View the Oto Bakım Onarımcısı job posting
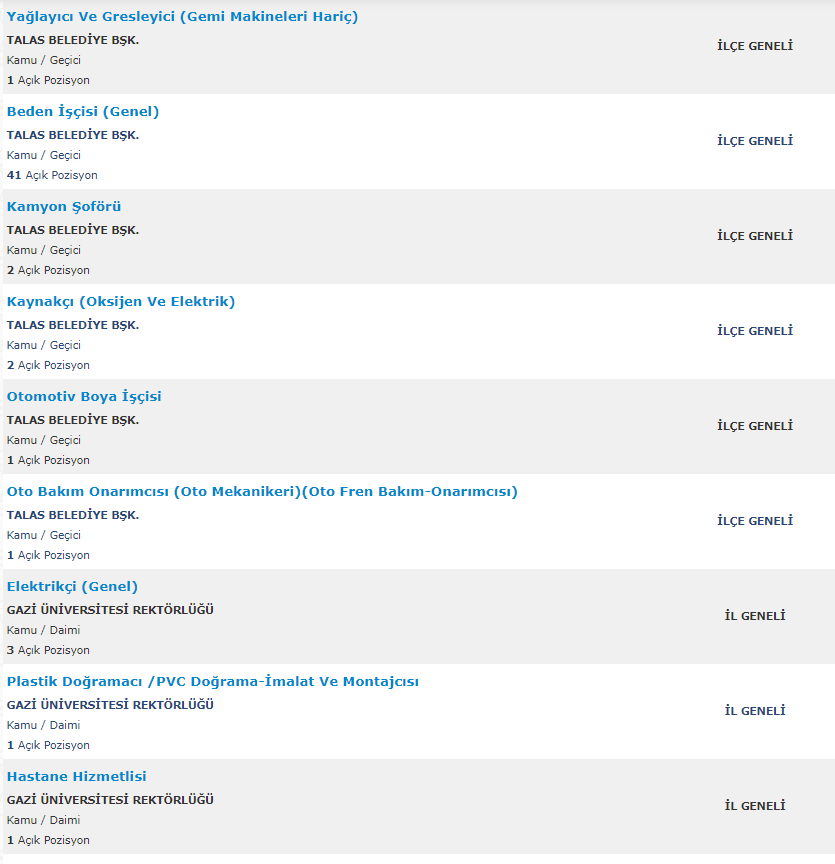This screenshot has height=864, width=835. (x=262, y=492)
